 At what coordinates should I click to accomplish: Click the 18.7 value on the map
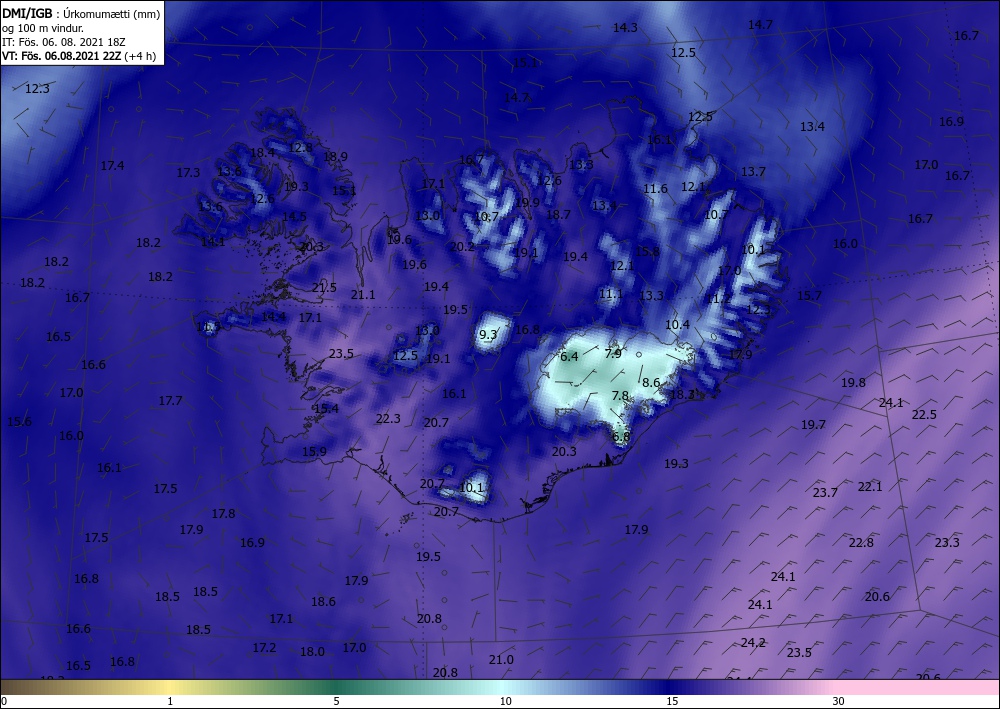(558, 215)
